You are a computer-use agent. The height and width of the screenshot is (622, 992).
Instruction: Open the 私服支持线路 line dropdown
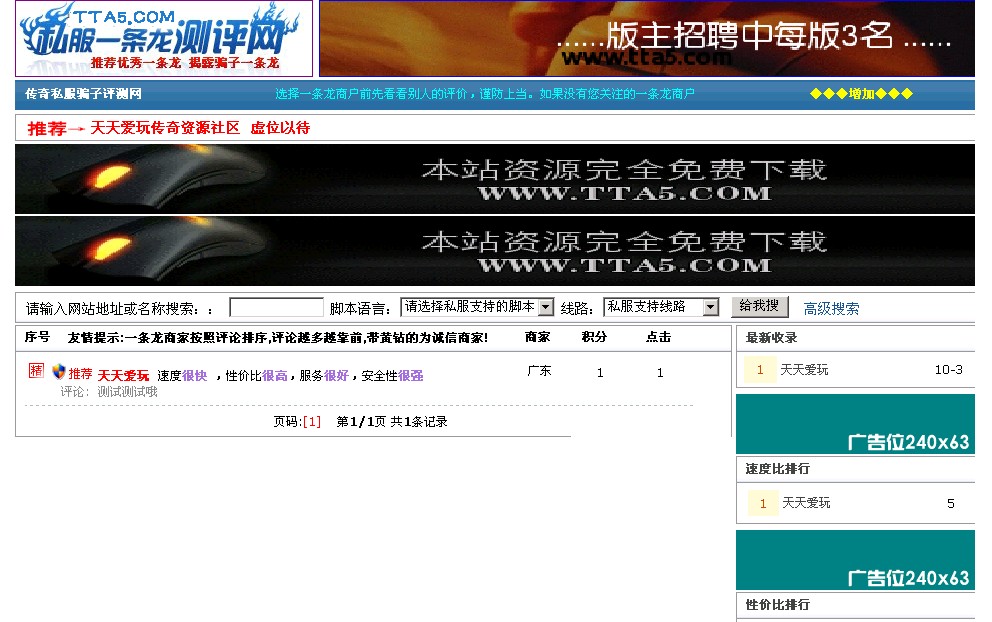(x=660, y=306)
